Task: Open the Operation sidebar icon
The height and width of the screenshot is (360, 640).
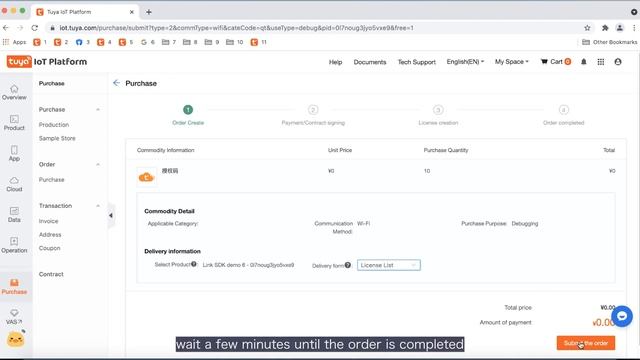Action: (x=14, y=245)
